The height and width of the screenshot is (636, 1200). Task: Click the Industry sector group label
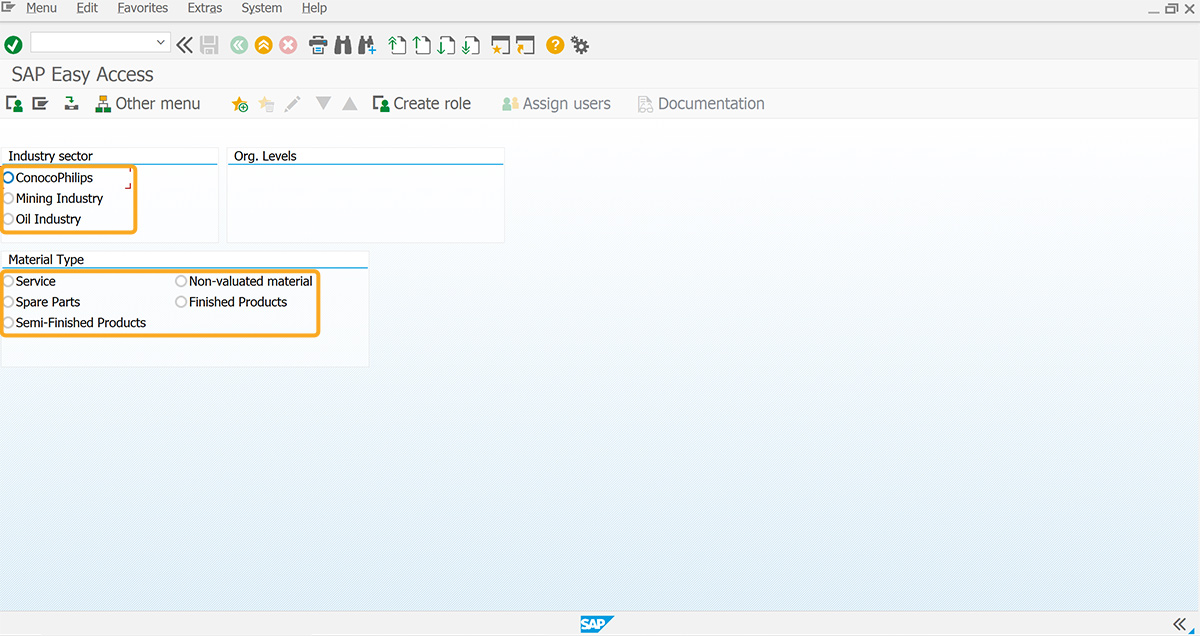[x=51, y=156]
